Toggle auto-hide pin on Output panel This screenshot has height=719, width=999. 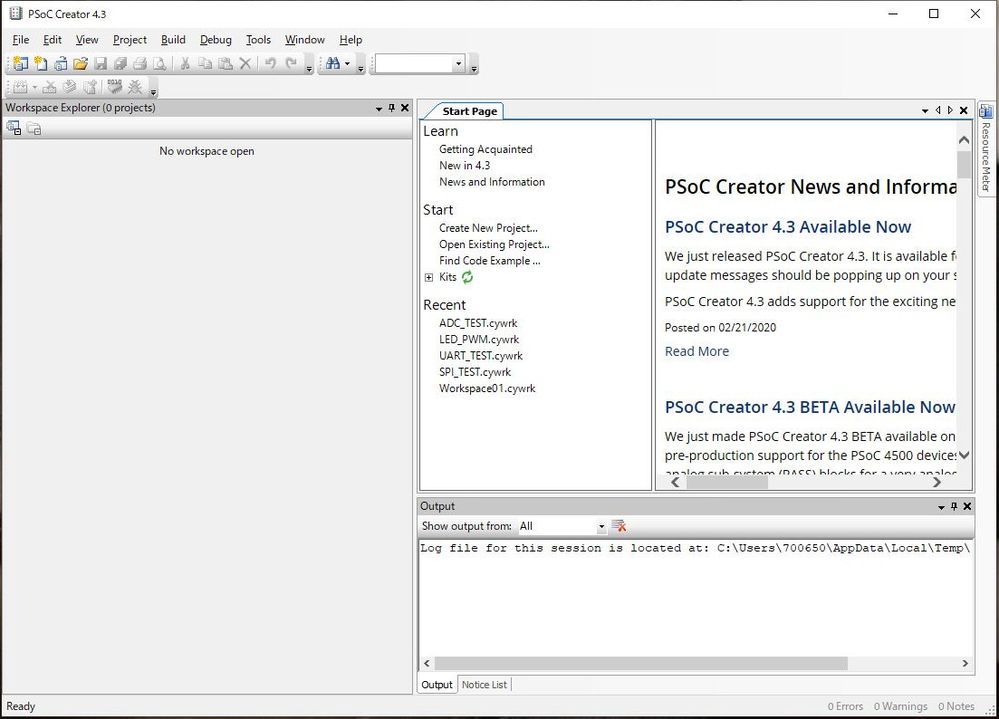click(x=954, y=507)
